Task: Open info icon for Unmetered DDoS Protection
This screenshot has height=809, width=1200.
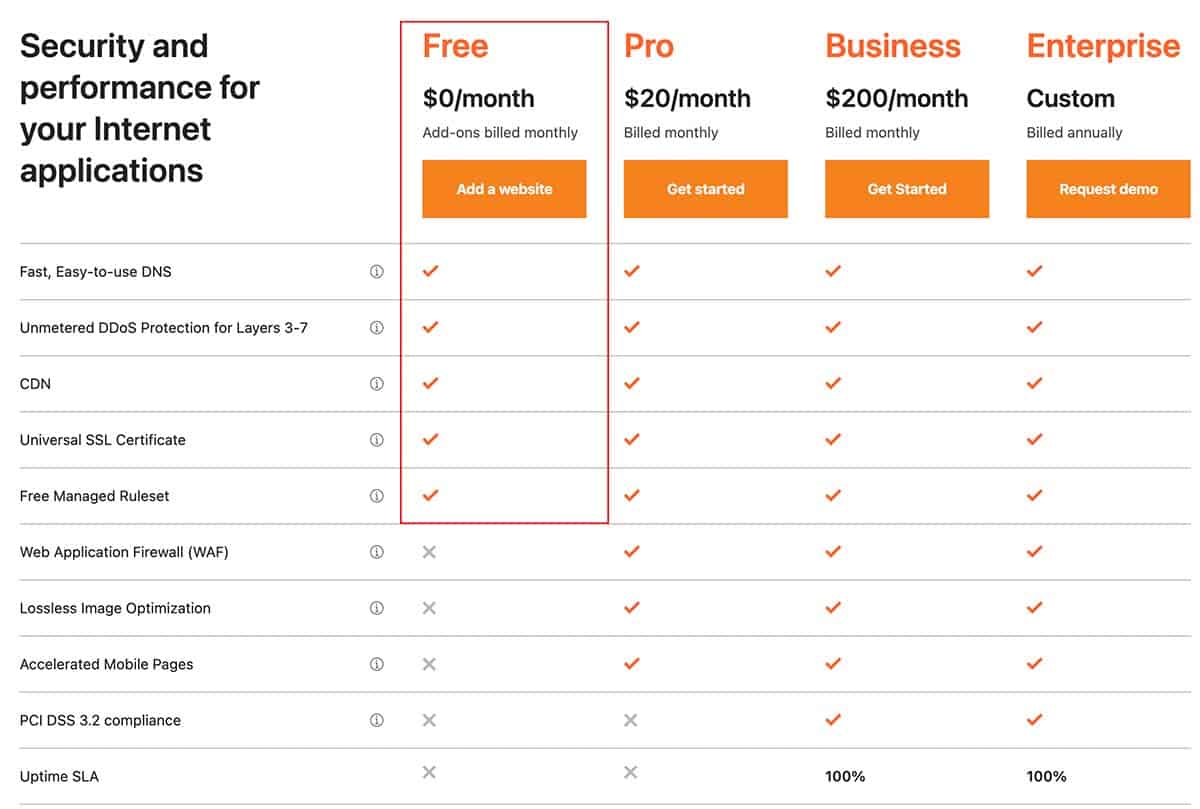Action: tap(377, 328)
